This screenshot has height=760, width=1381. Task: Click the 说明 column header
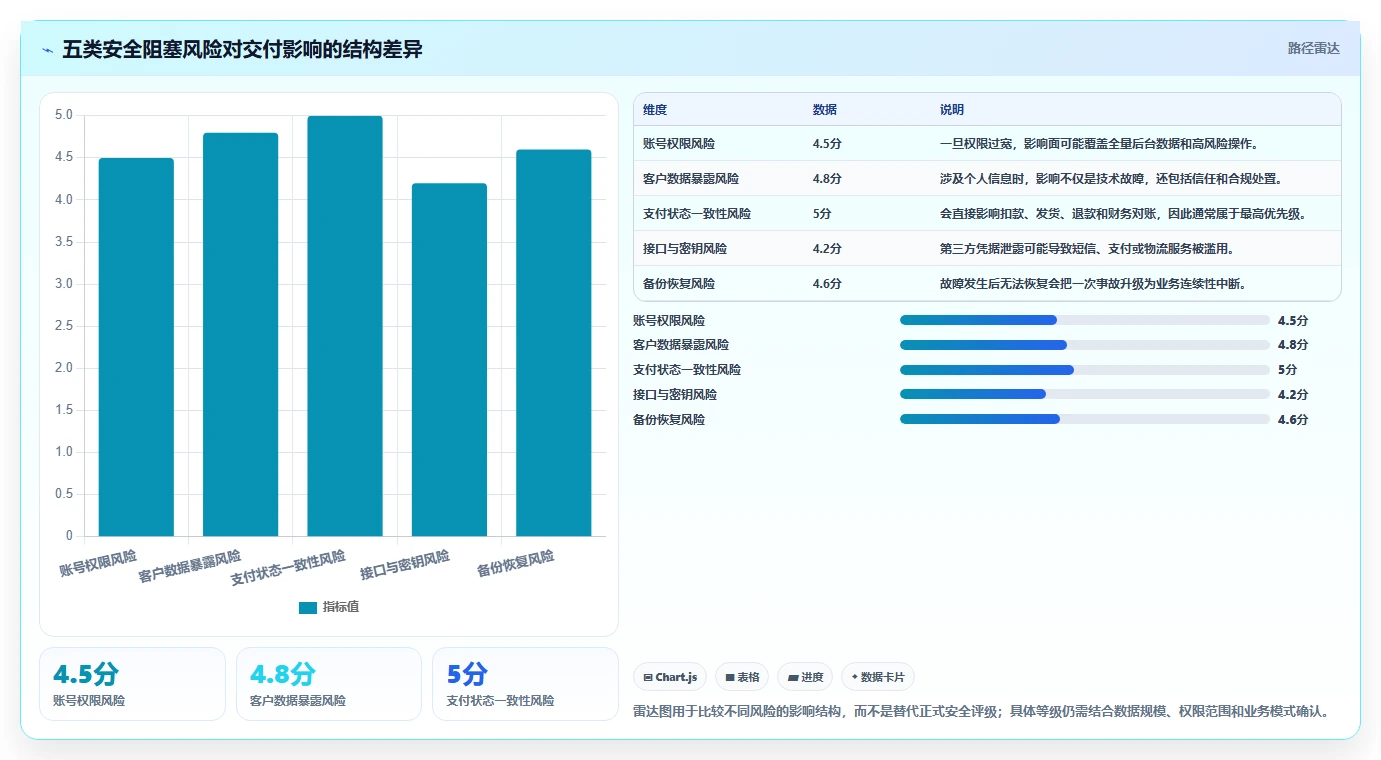(952, 110)
